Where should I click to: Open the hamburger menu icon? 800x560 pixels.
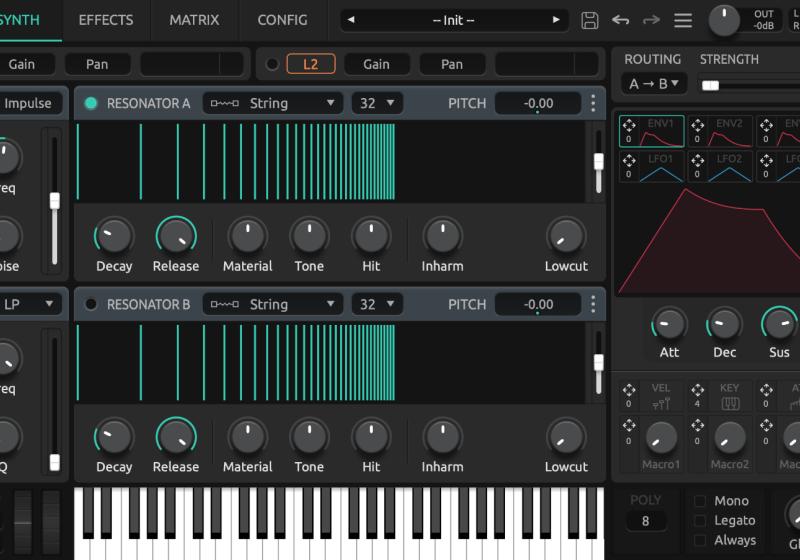coord(683,20)
